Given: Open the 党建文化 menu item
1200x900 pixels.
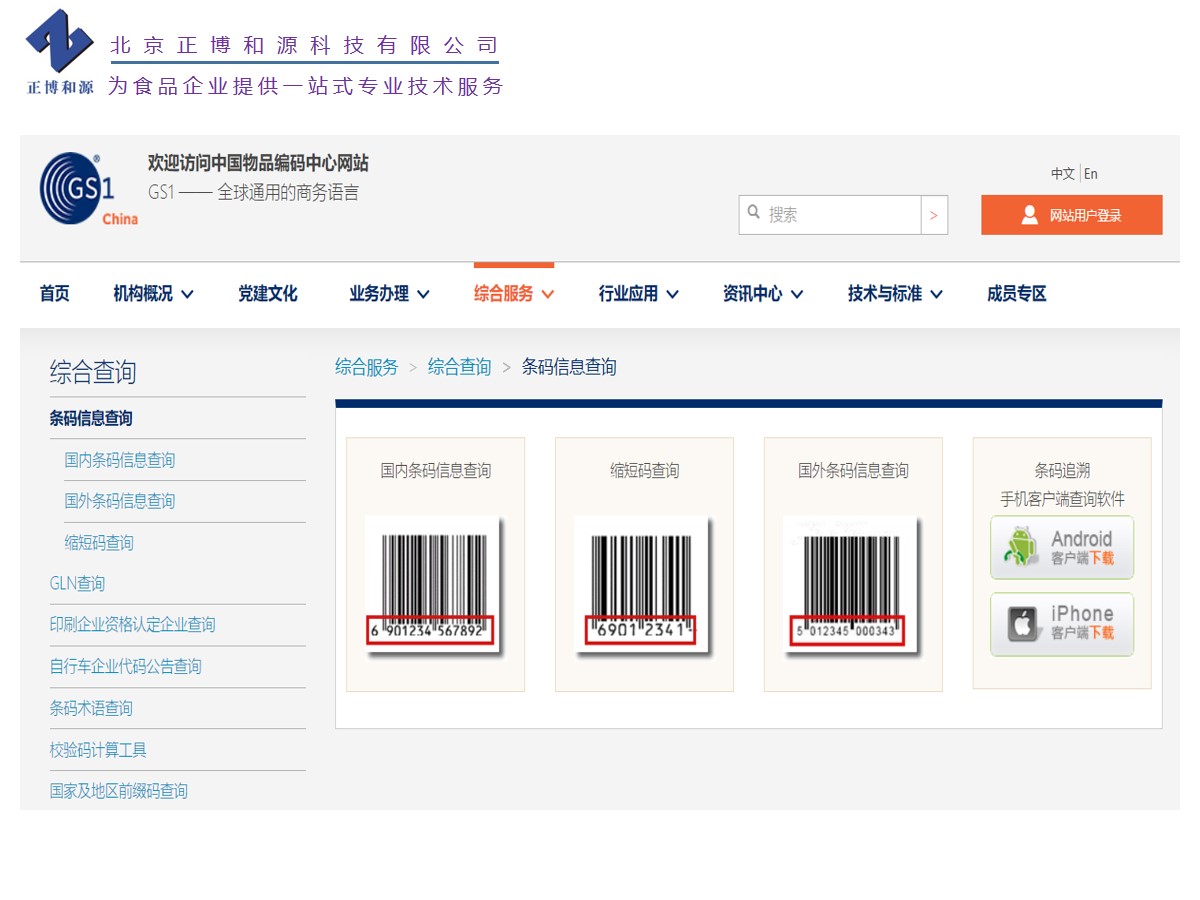Looking at the screenshot, I should 268,294.
